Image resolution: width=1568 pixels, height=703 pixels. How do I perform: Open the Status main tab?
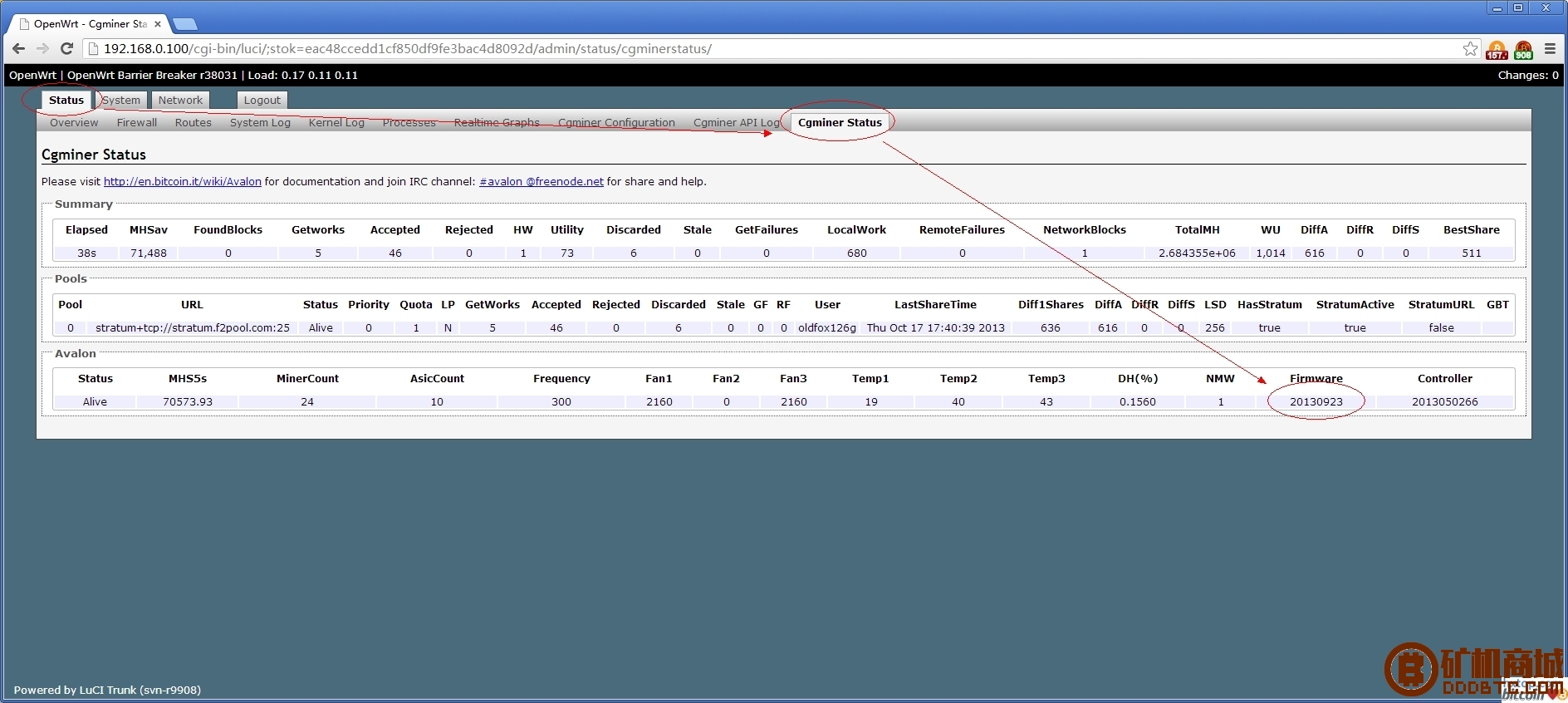[x=66, y=100]
